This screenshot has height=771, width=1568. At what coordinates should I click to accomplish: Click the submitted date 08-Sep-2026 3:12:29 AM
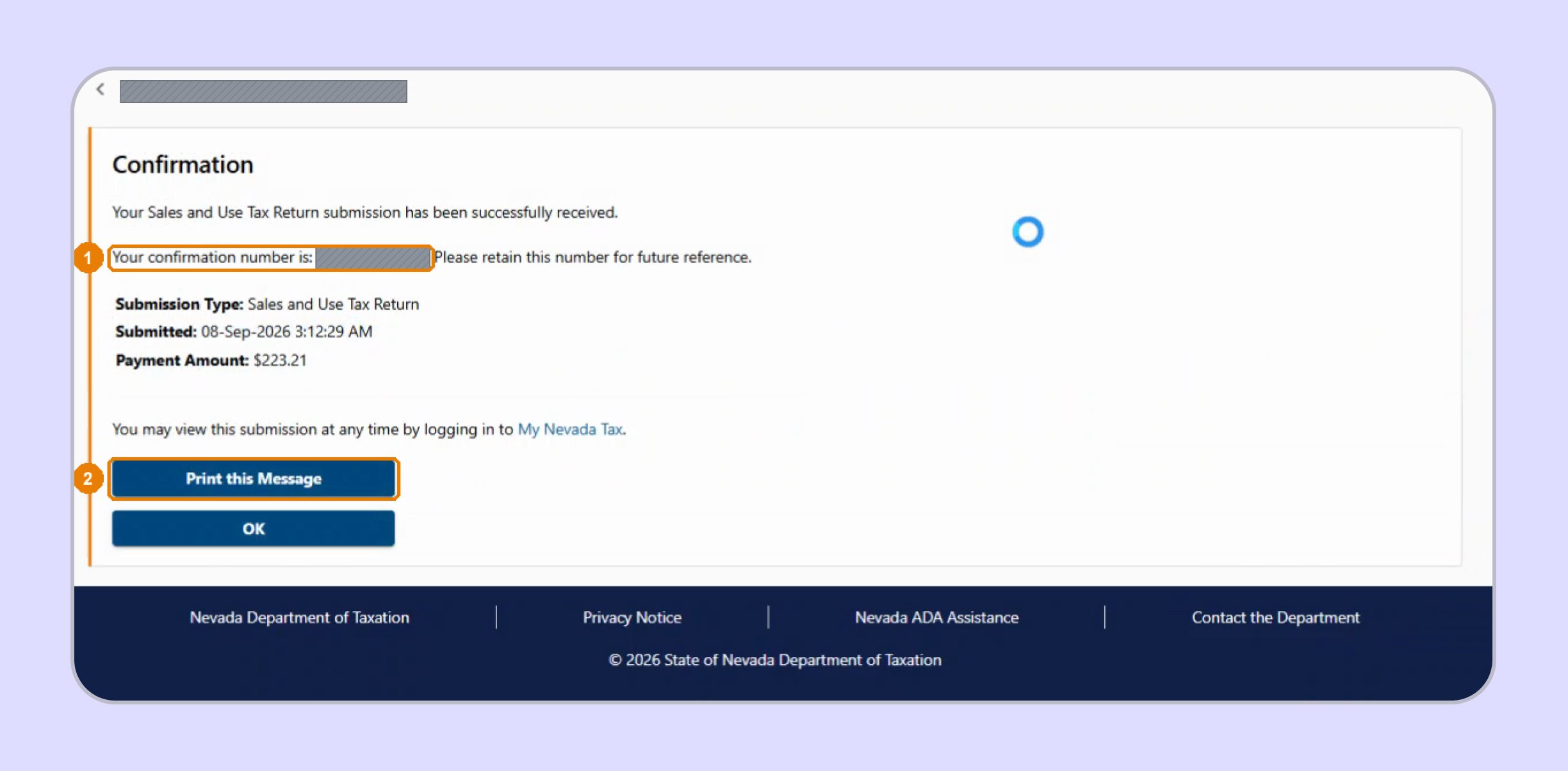click(286, 332)
